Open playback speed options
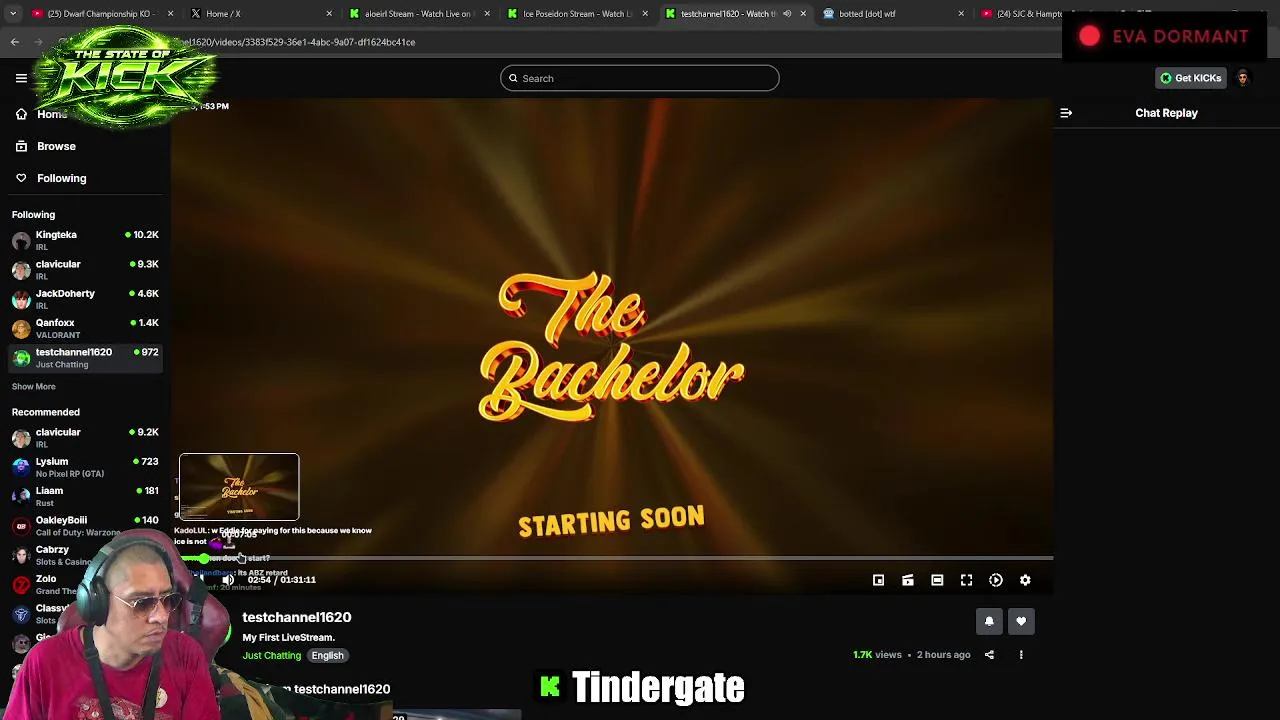The image size is (1280, 720). 996,580
